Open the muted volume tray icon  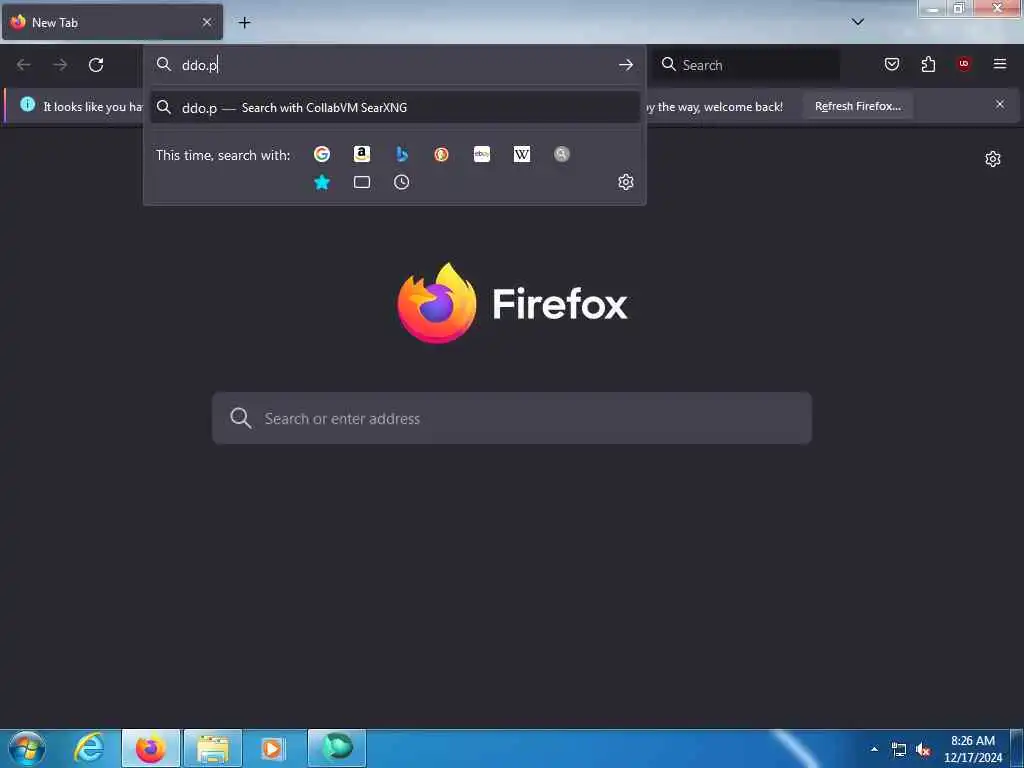click(923, 750)
